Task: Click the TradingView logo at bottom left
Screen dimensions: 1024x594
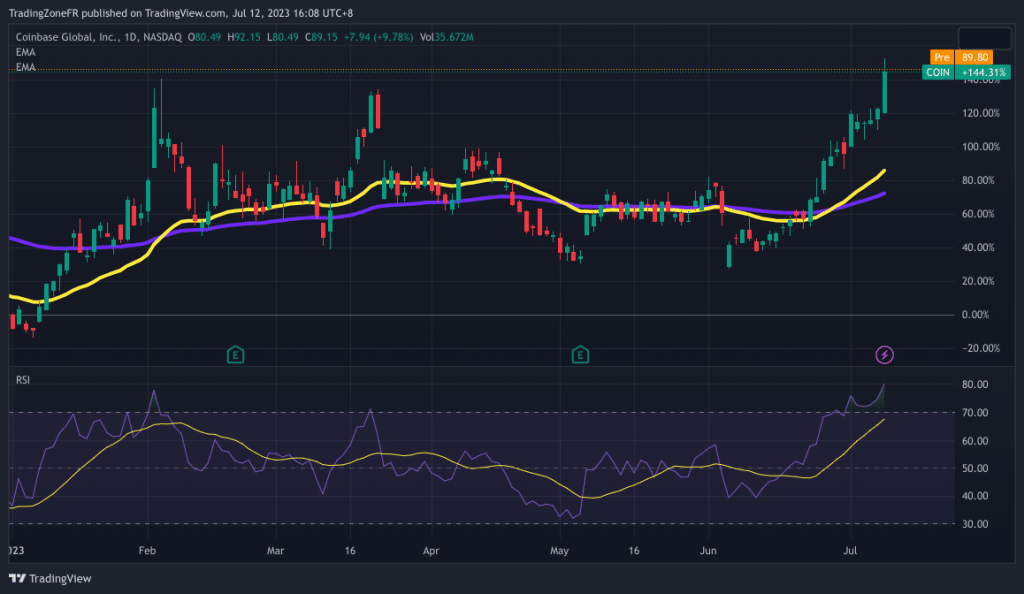Action: click(x=50, y=578)
